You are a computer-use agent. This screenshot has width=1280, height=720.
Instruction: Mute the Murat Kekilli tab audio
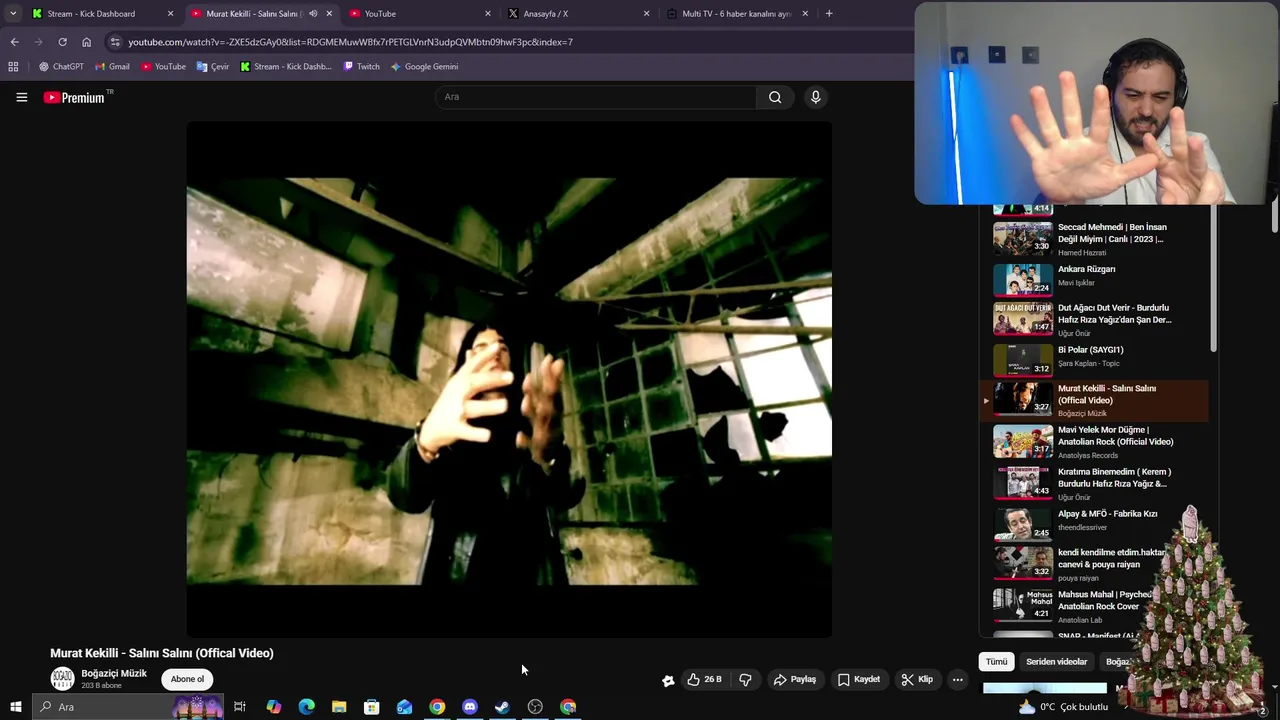pyautogui.click(x=313, y=14)
